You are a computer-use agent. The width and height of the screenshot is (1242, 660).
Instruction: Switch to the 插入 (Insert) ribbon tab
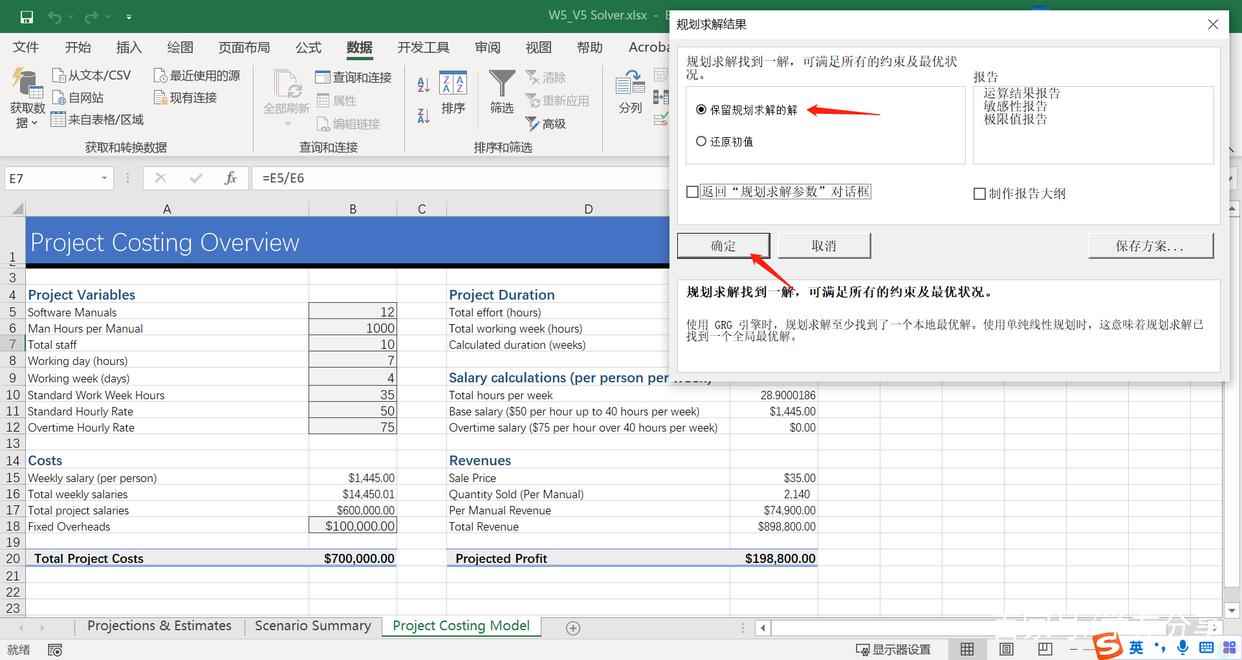[129, 47]
